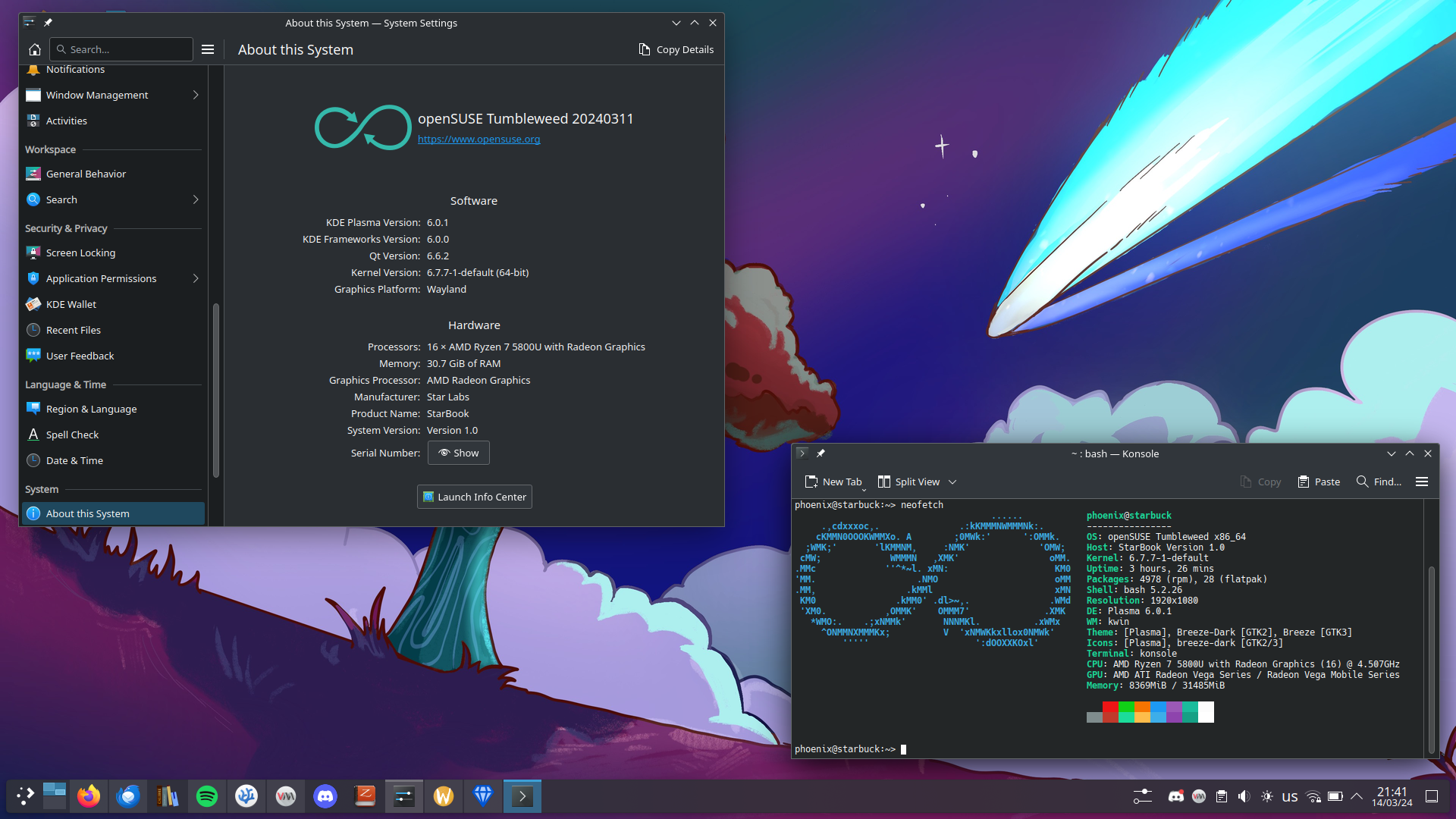Open Firefox from the taskbar
Viewport: 1456px width, 819px height.
[89, 795]
